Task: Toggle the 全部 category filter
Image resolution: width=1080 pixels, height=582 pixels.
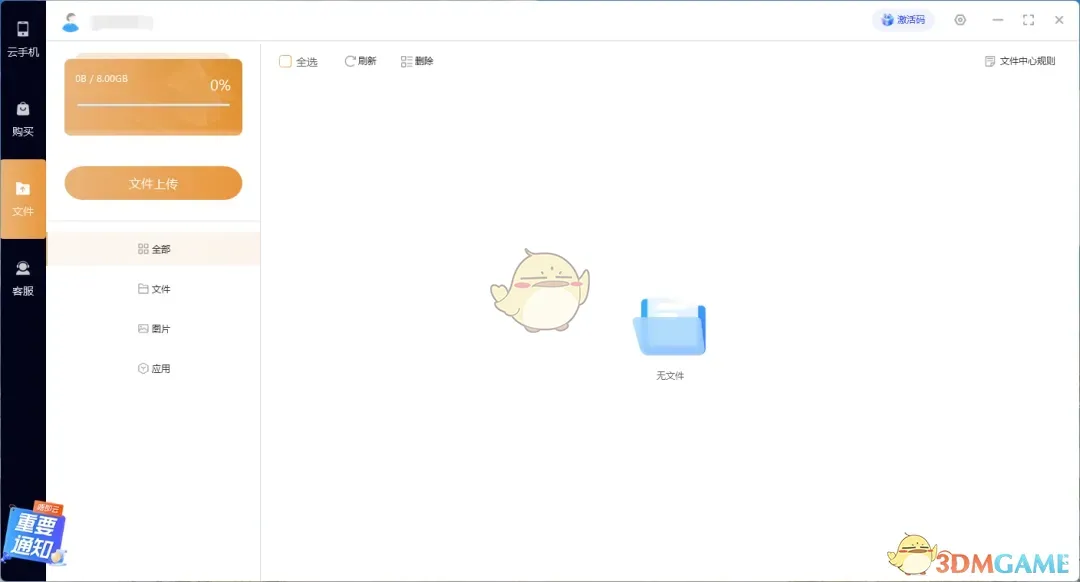Action: coord(155,248)
